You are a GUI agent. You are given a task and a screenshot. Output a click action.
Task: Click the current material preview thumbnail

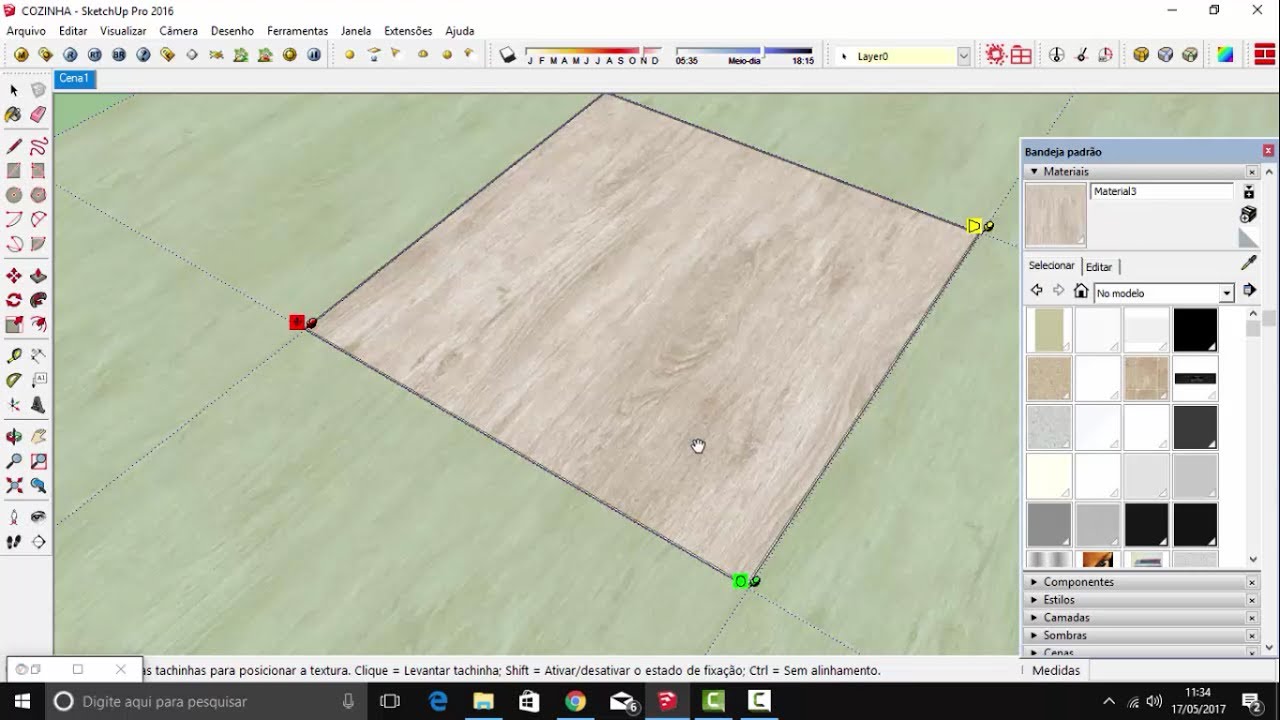click(1055, 214)
